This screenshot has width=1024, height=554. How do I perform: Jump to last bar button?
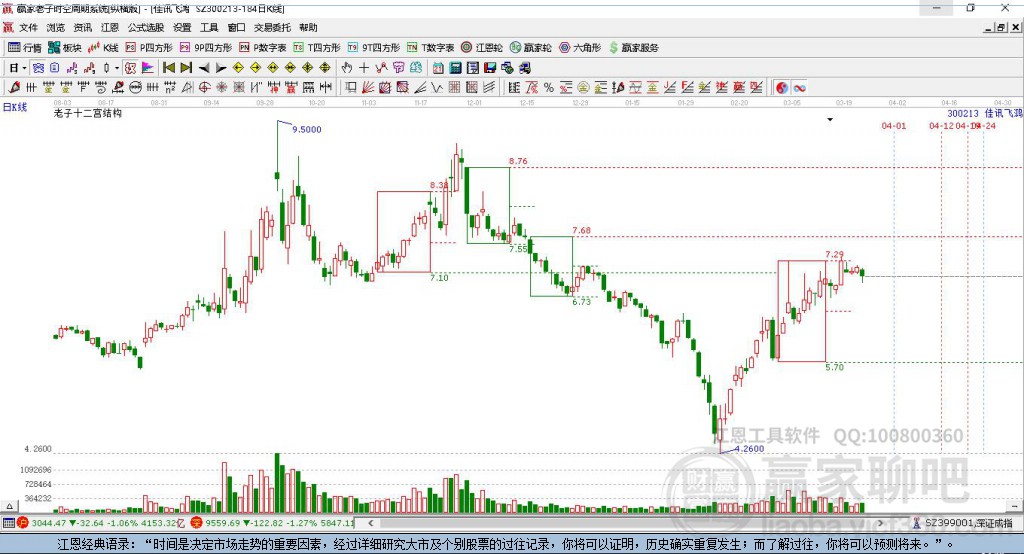click(x=186, y=68)
